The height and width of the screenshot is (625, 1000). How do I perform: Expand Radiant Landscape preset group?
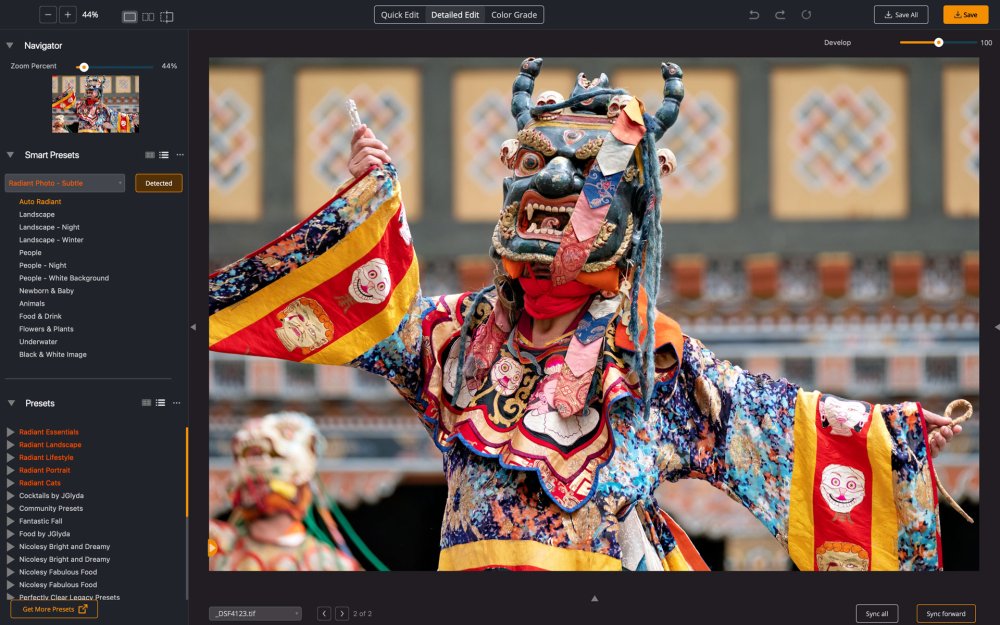(x=10, y=445)
